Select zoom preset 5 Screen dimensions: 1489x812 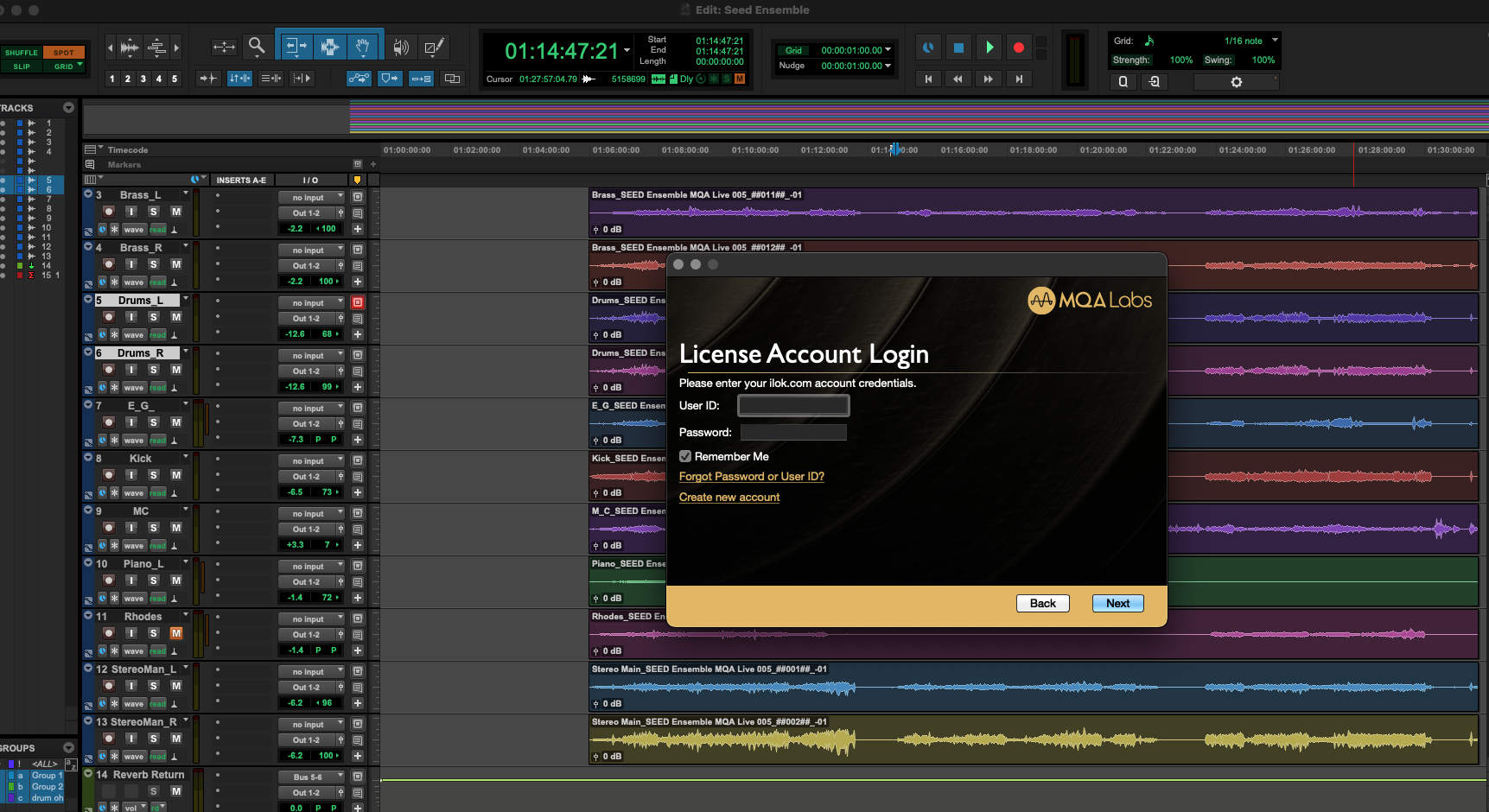click(x=175, y=79)
